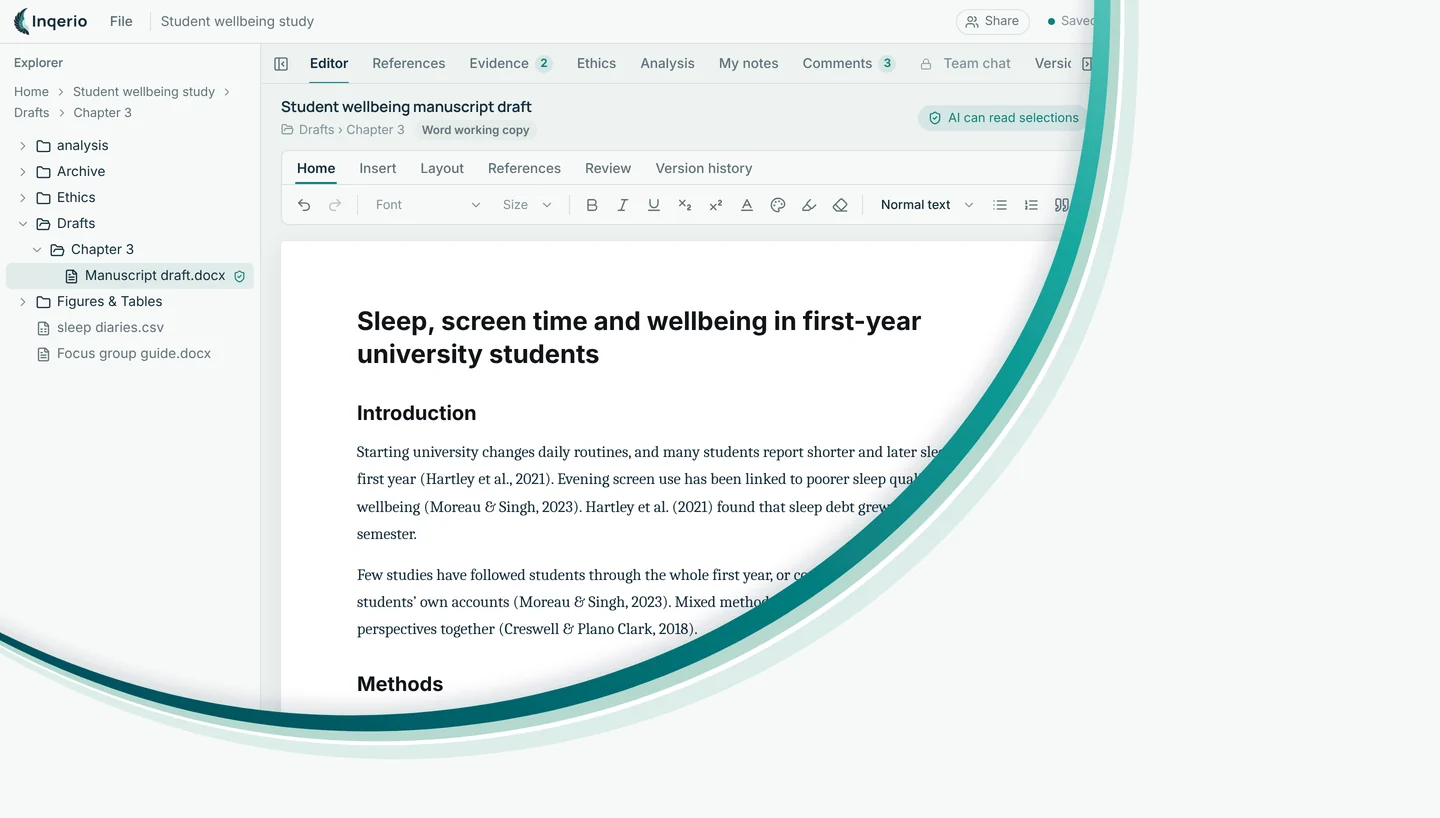Open the Review ribbon tab

[x=608, y=168]
